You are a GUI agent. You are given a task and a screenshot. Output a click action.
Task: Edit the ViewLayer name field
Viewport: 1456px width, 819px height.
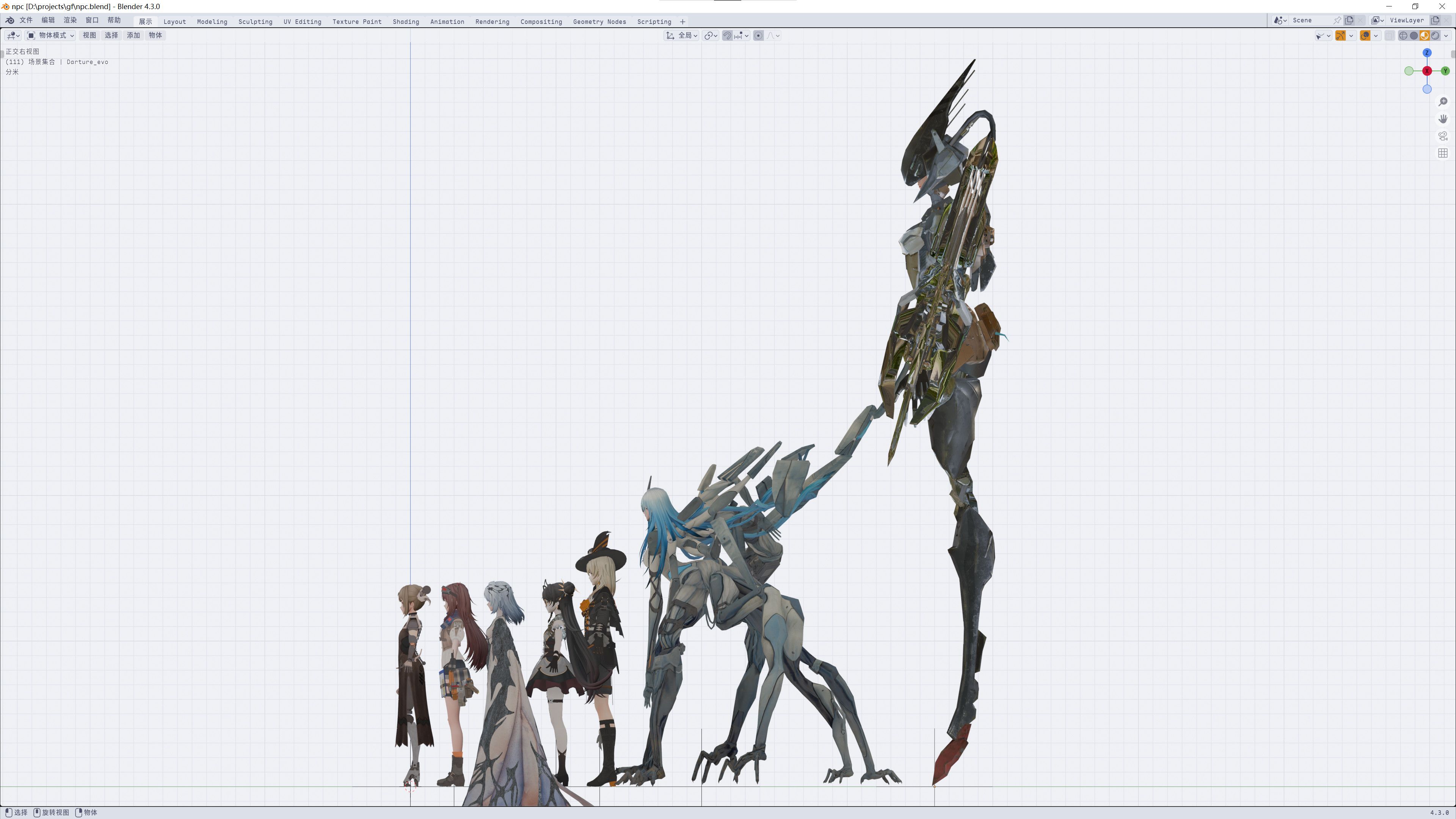[x=1407, y=20]
